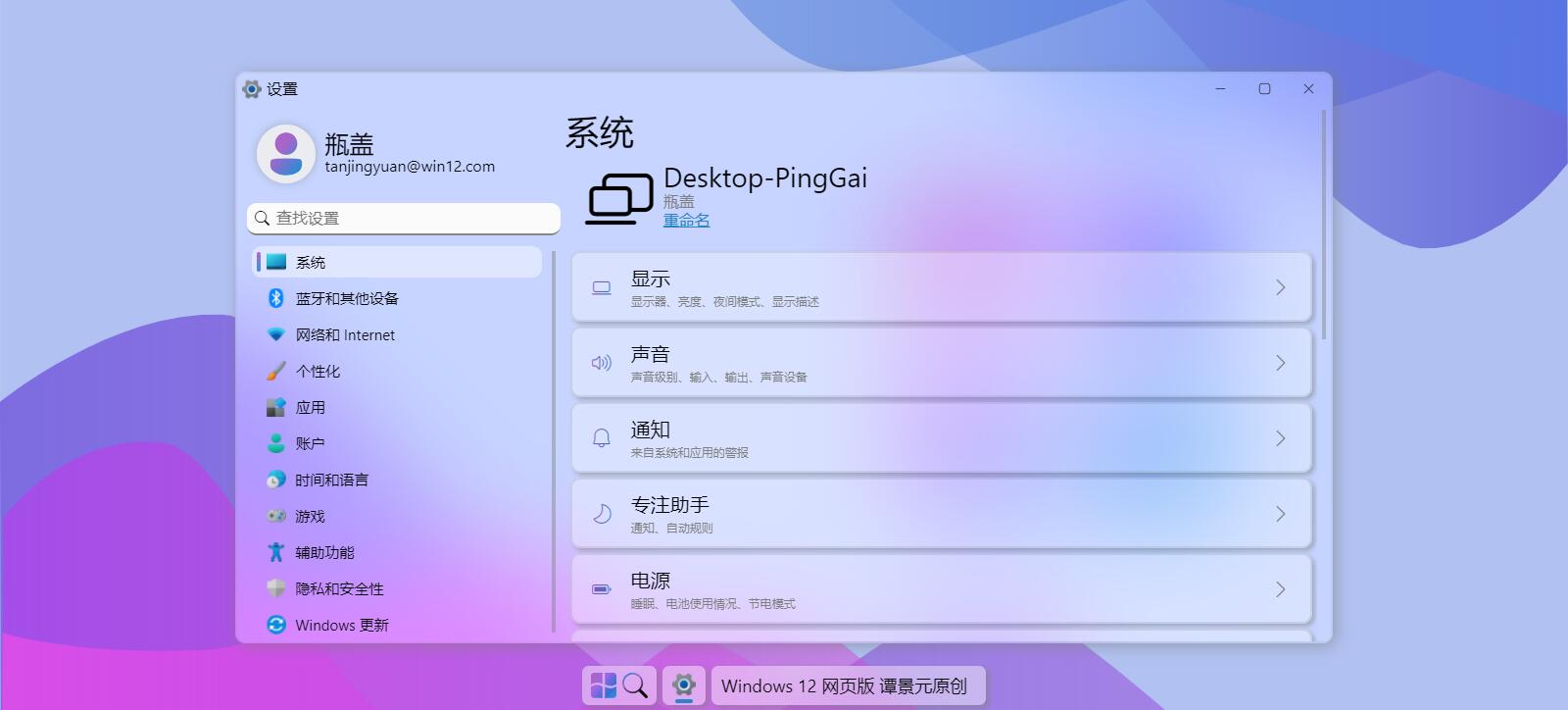Click the user profile avatar picture
Viewport: 1568px width, 710px height.
tap(285, 154)
